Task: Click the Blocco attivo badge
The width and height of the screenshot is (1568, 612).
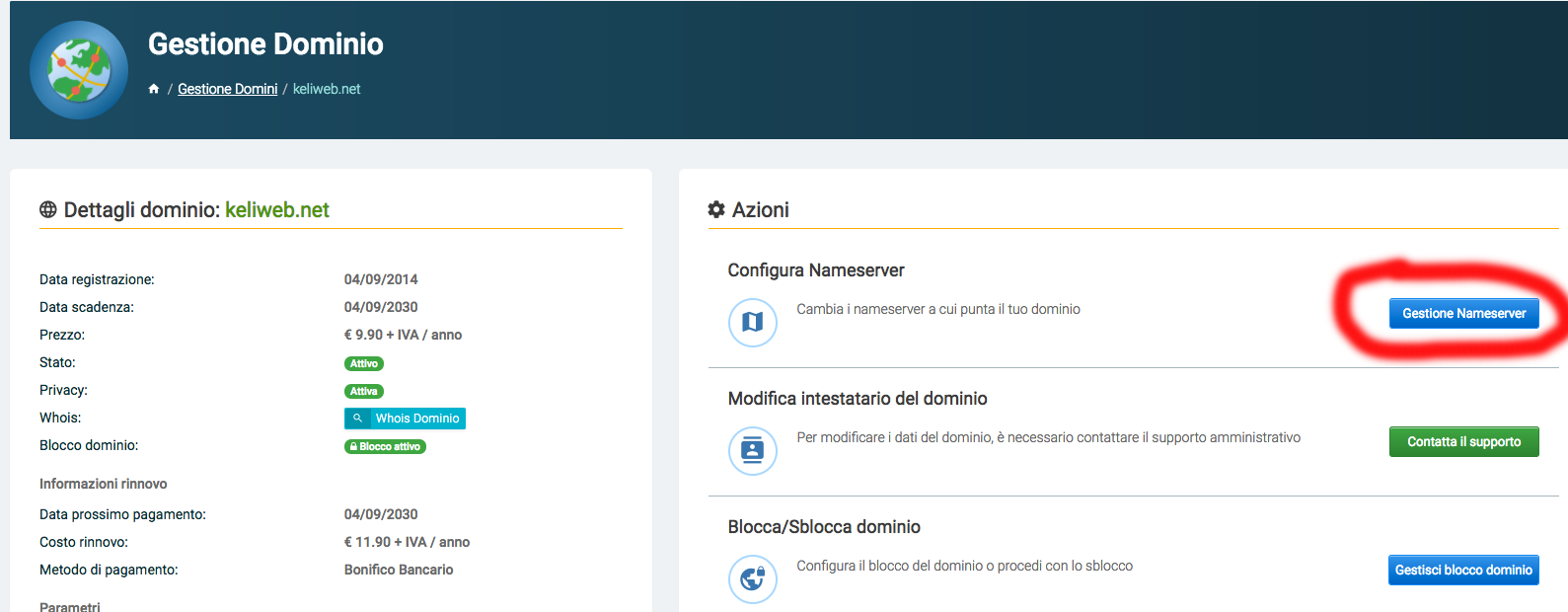Action: pos(385,446)
